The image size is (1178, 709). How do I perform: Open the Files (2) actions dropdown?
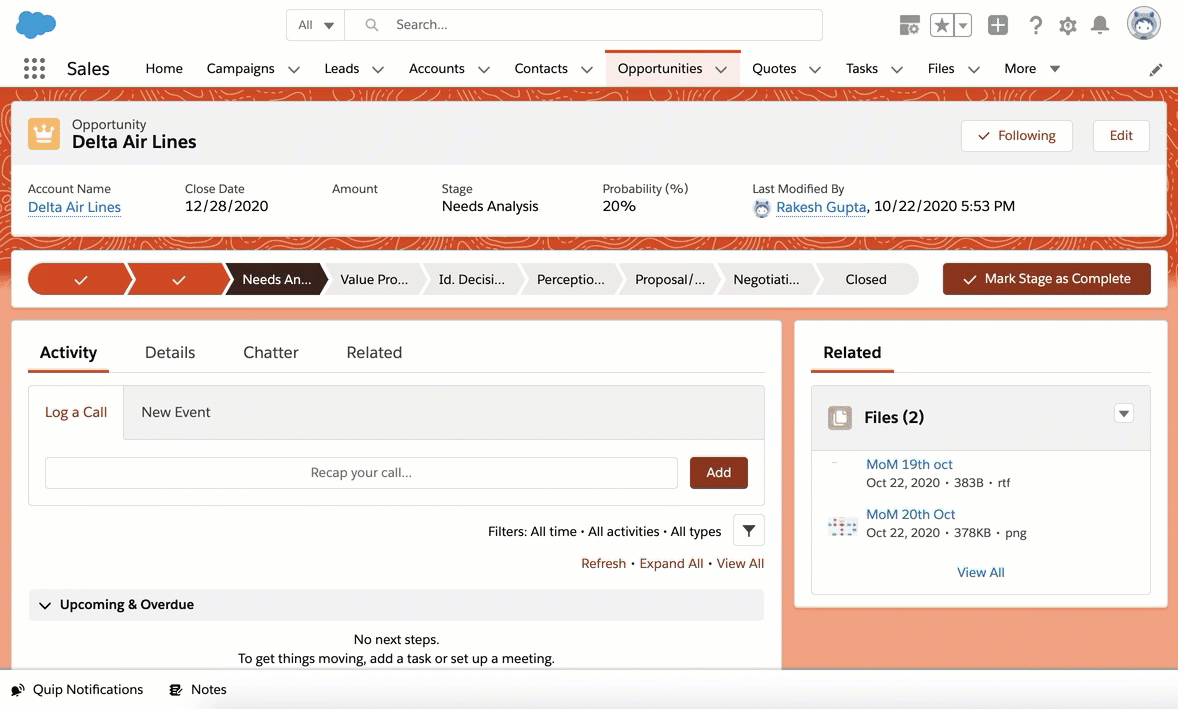coord(1123,414)
